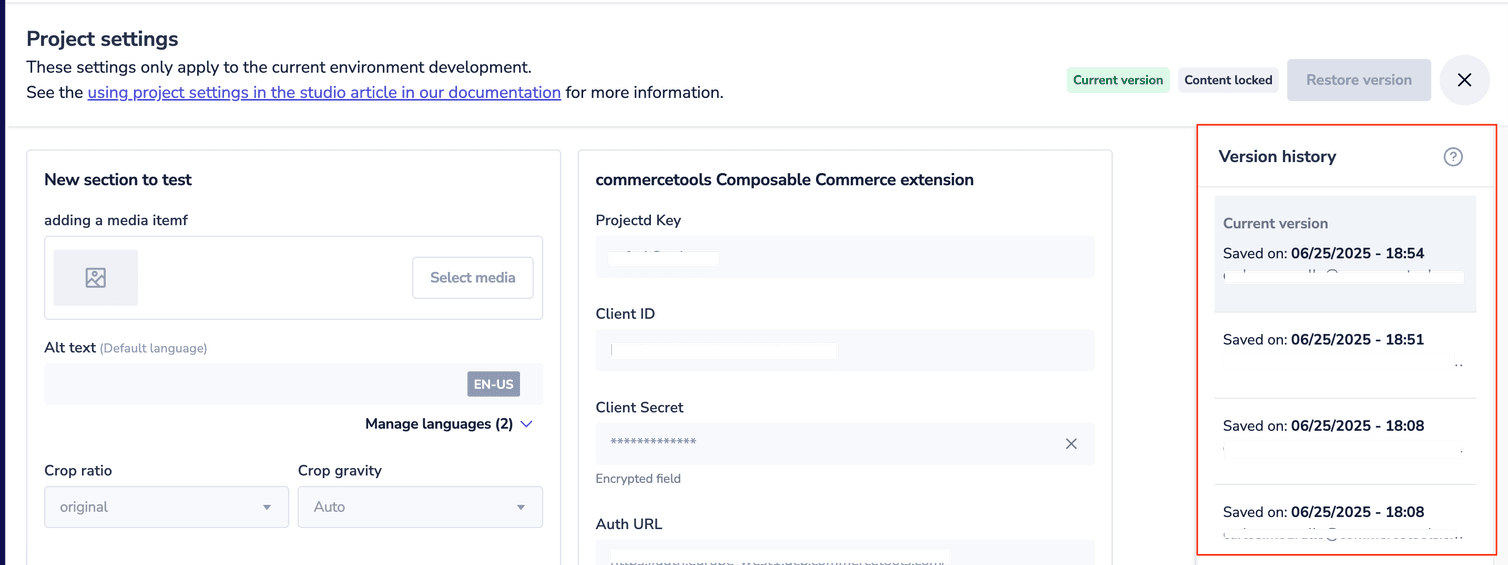The image size is (1508, 565).
Task: Click the Alt text input field
Action: [250, 384]
